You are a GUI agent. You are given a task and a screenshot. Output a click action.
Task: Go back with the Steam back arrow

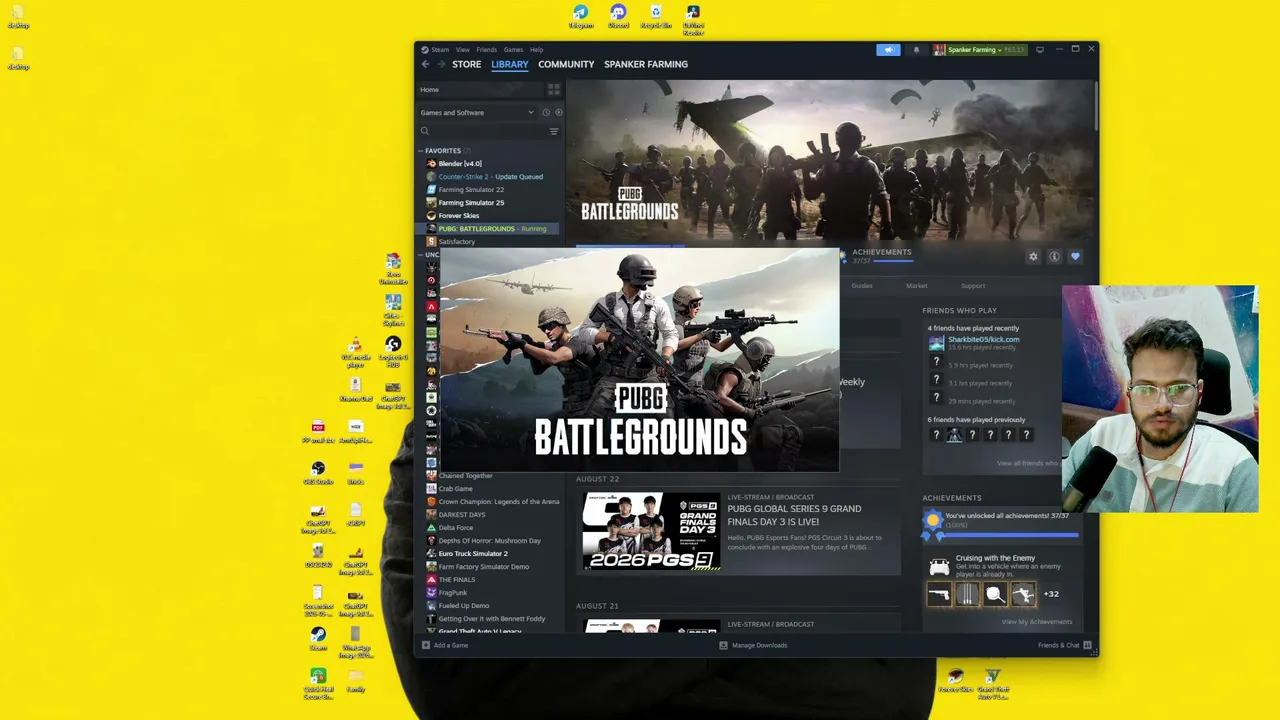point(425,64)
